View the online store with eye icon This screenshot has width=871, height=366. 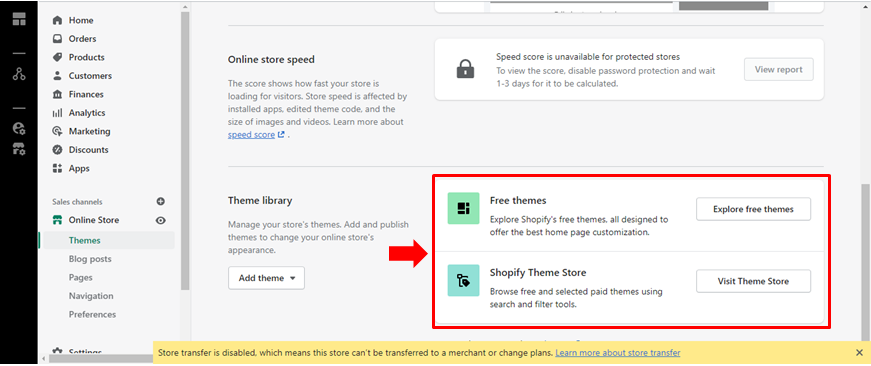pyautogui.click(x=161, y=220)
